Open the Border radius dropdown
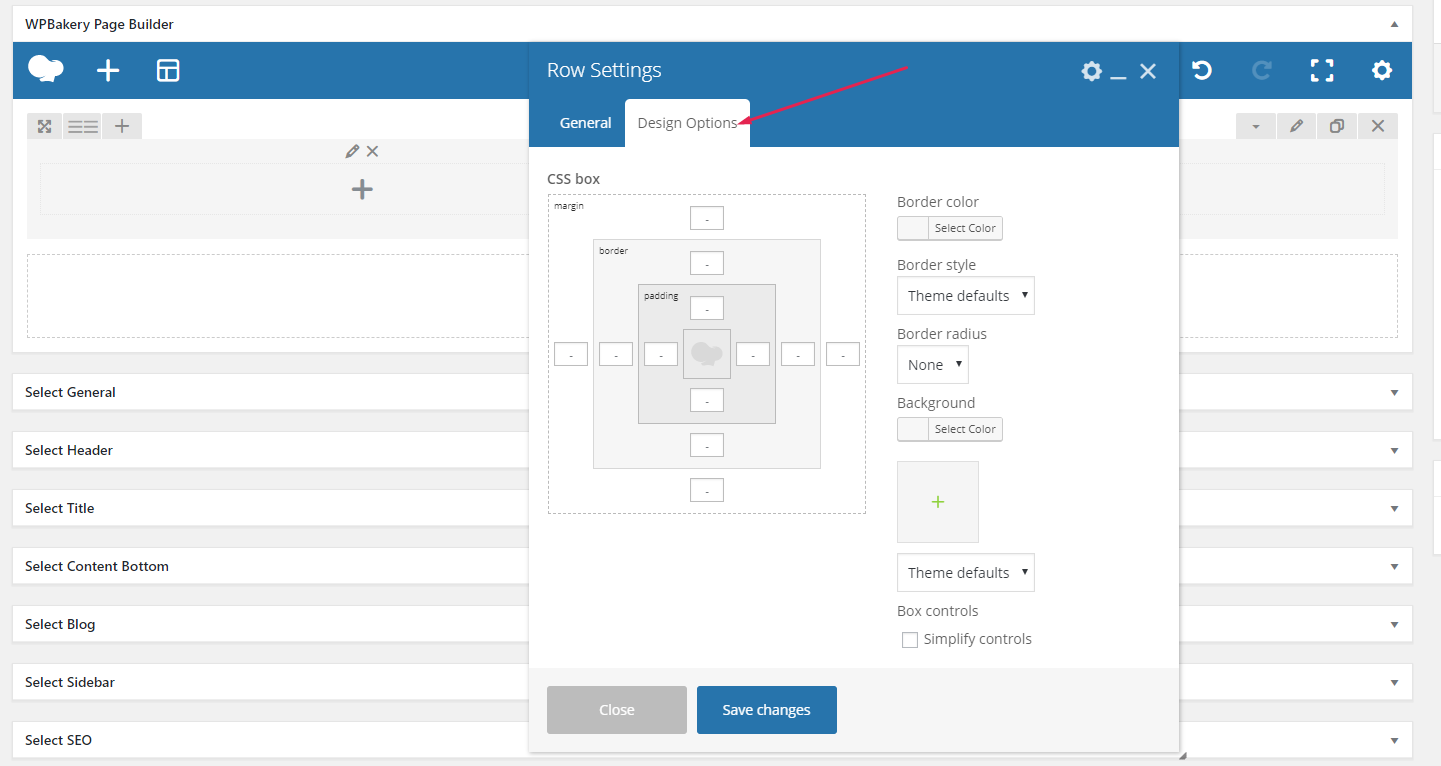Image resolution: width=1441 pixels, height=766 pixels. click(932, 365)
